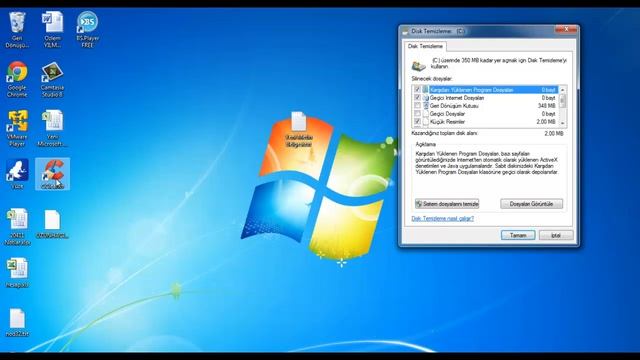The image size is (640, 360).
Task: Click the file list scroll-down arrow
Action: (563, 123)
